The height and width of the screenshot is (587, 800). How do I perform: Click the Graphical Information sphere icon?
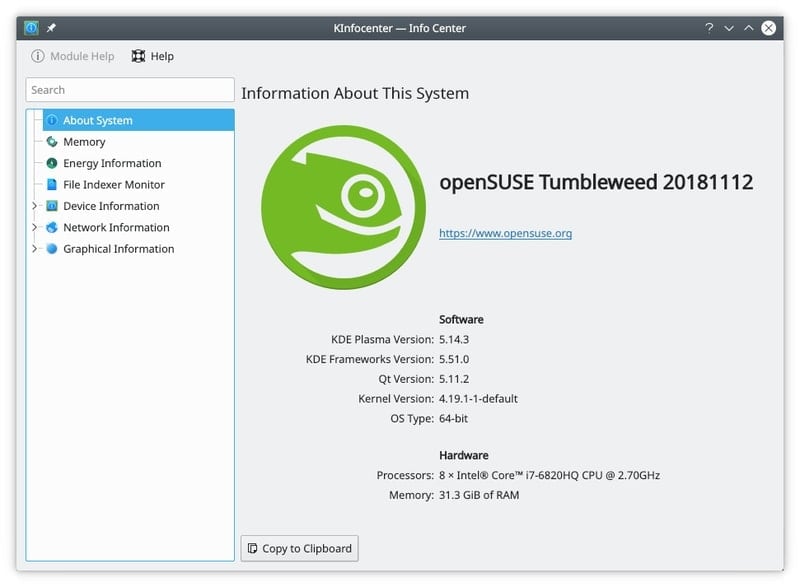pyautogui.click(x=52, y=249)
